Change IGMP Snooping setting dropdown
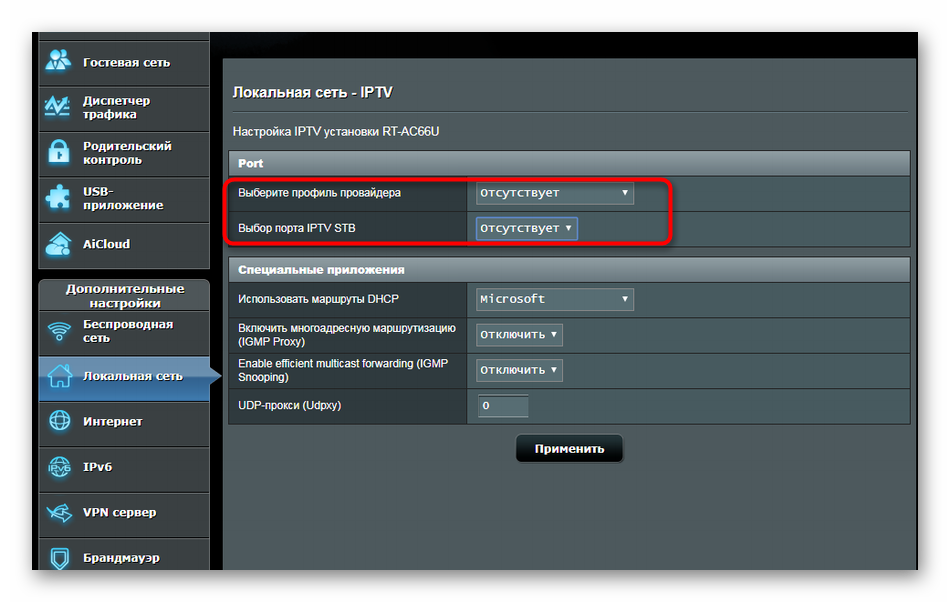Viewport: 950px width, 602px height. (x=518, y=370)
